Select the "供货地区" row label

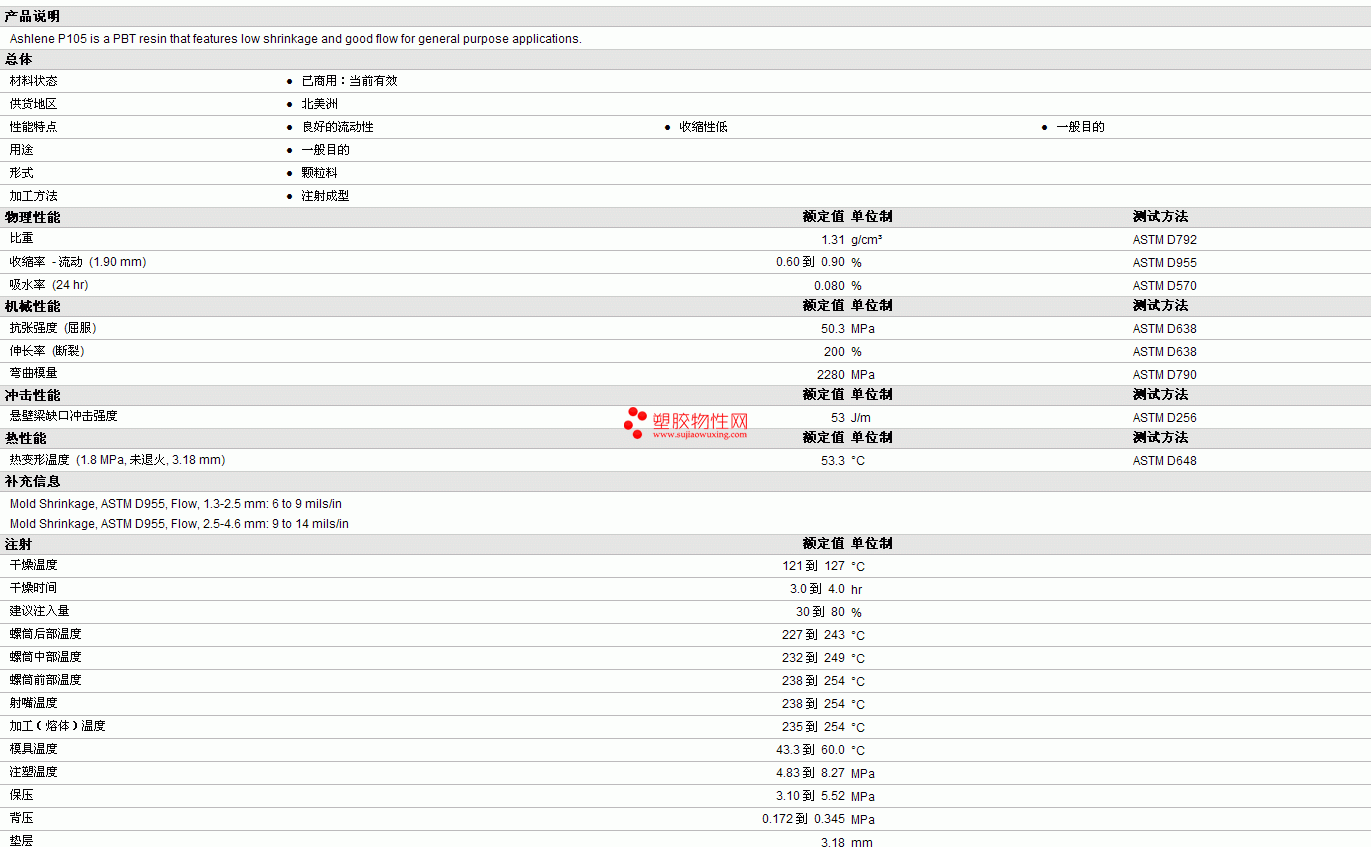tap(34, 104)
